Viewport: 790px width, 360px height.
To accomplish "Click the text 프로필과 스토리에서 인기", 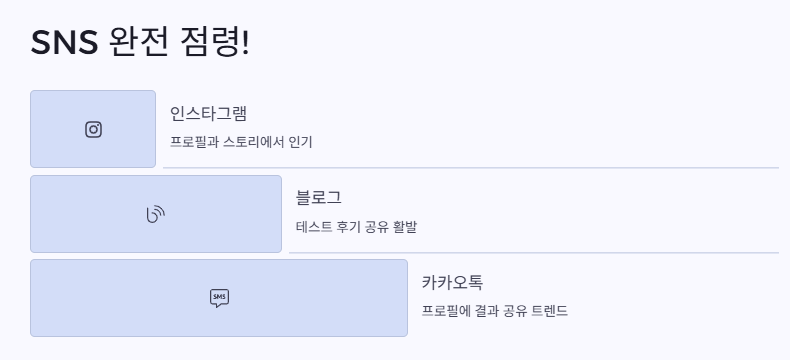I will (241, 142).
